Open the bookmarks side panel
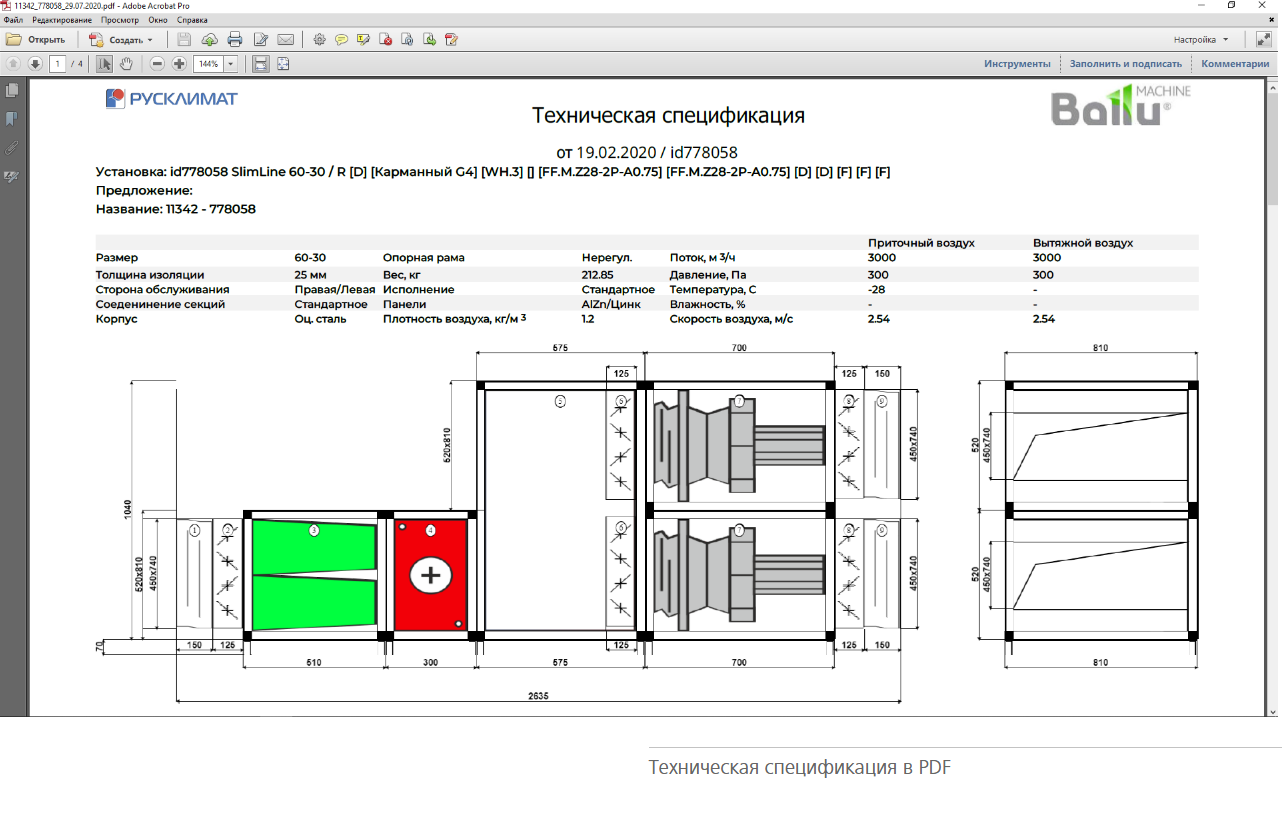The width and height of the screenshot is (1282, 814). 12,119
